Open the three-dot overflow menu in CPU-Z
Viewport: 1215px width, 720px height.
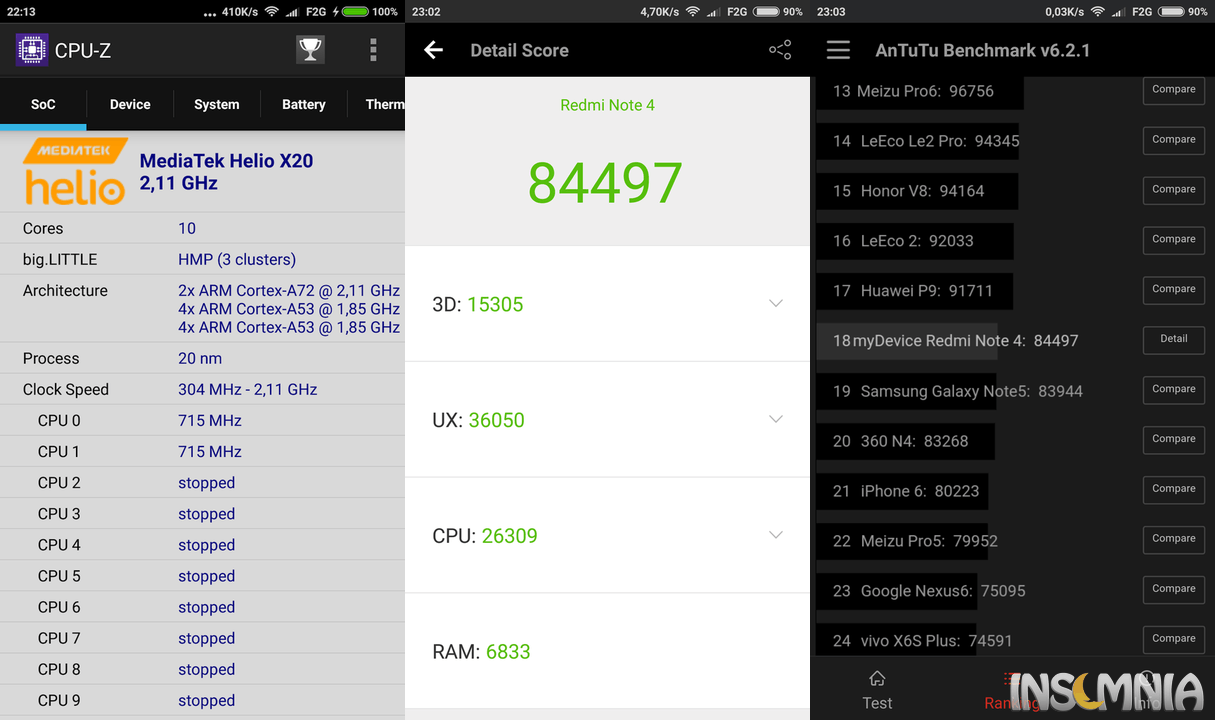click(373, 50)
